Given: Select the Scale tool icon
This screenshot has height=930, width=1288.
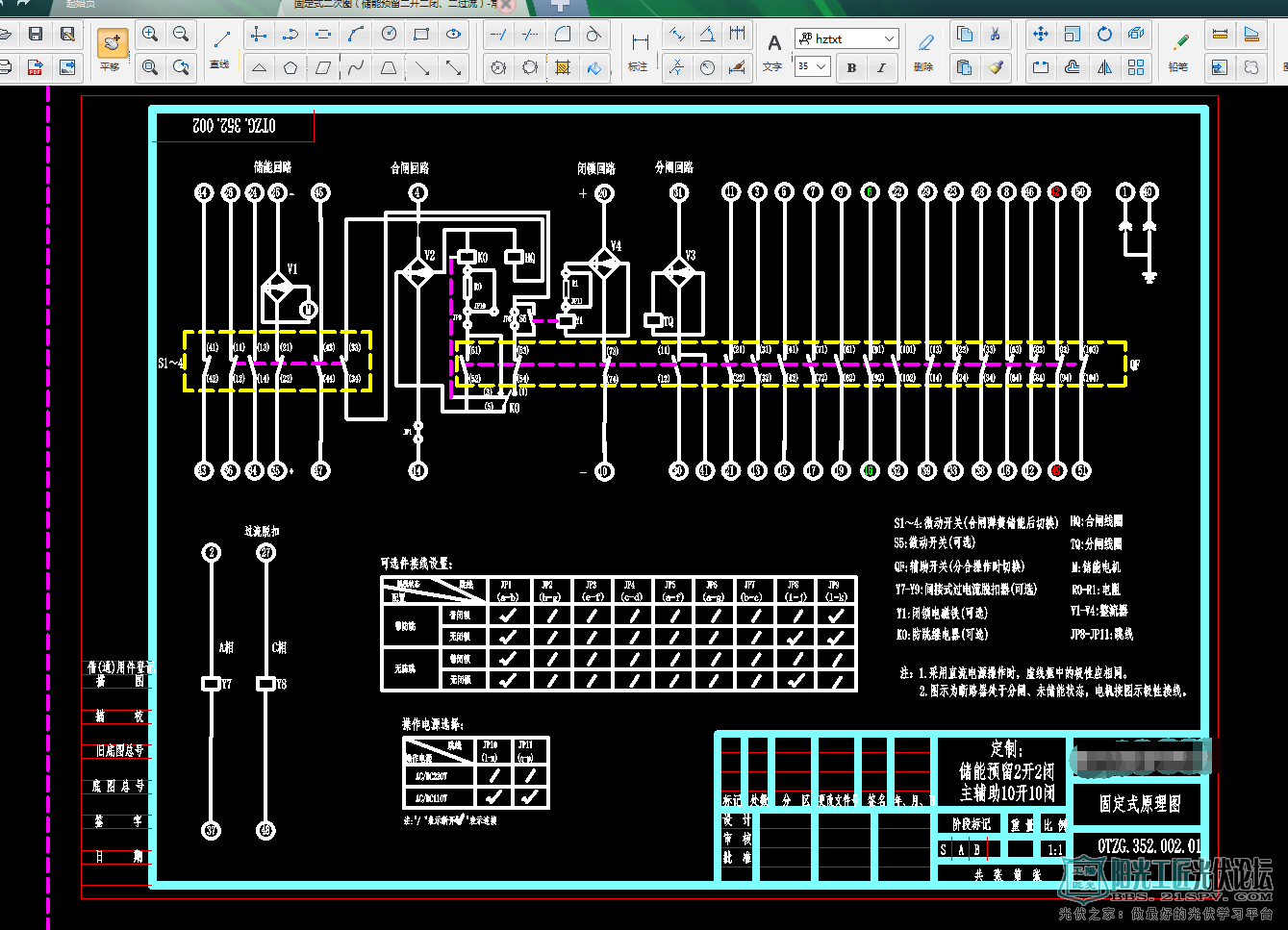Looking at the screenshot, I should coord(1073,35).
